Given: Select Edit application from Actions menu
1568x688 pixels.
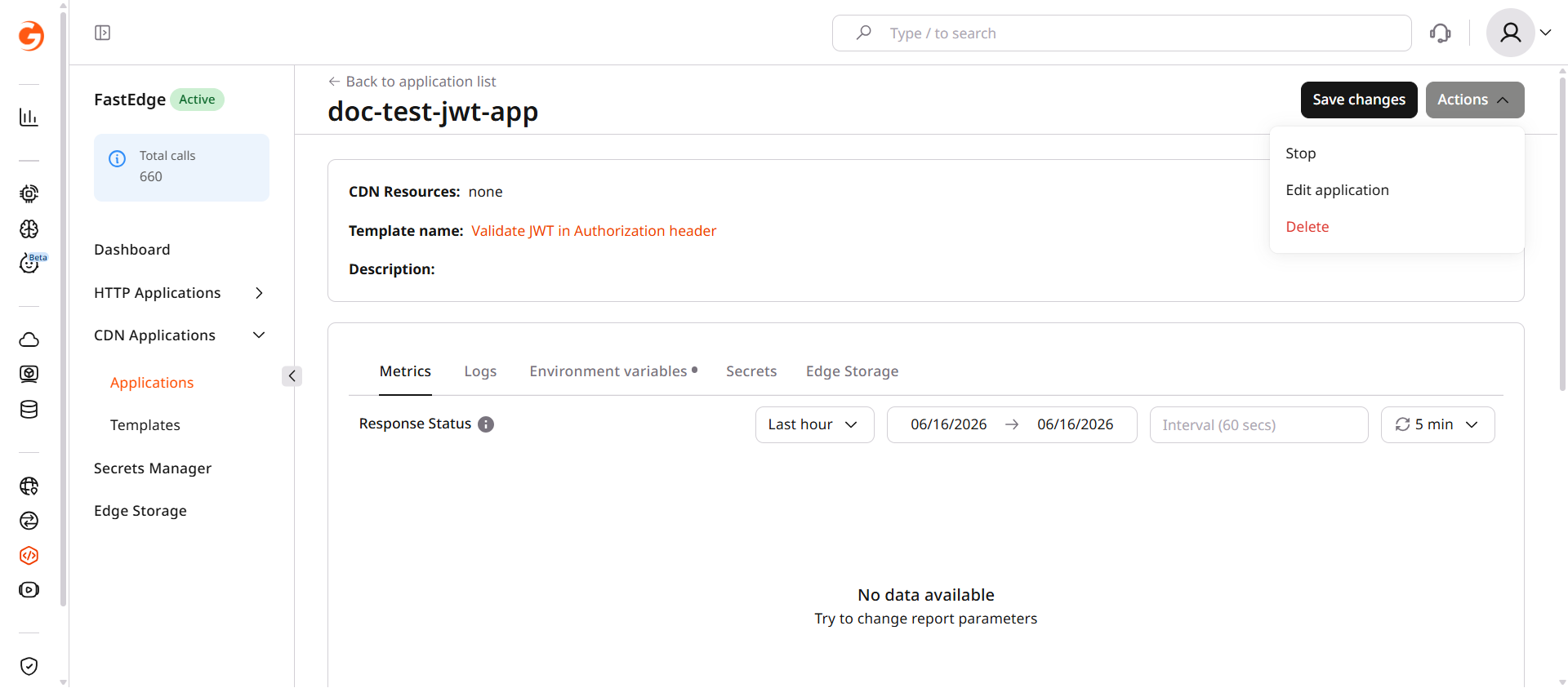Looking at the screenshot, I should [x=1337, y=190].
